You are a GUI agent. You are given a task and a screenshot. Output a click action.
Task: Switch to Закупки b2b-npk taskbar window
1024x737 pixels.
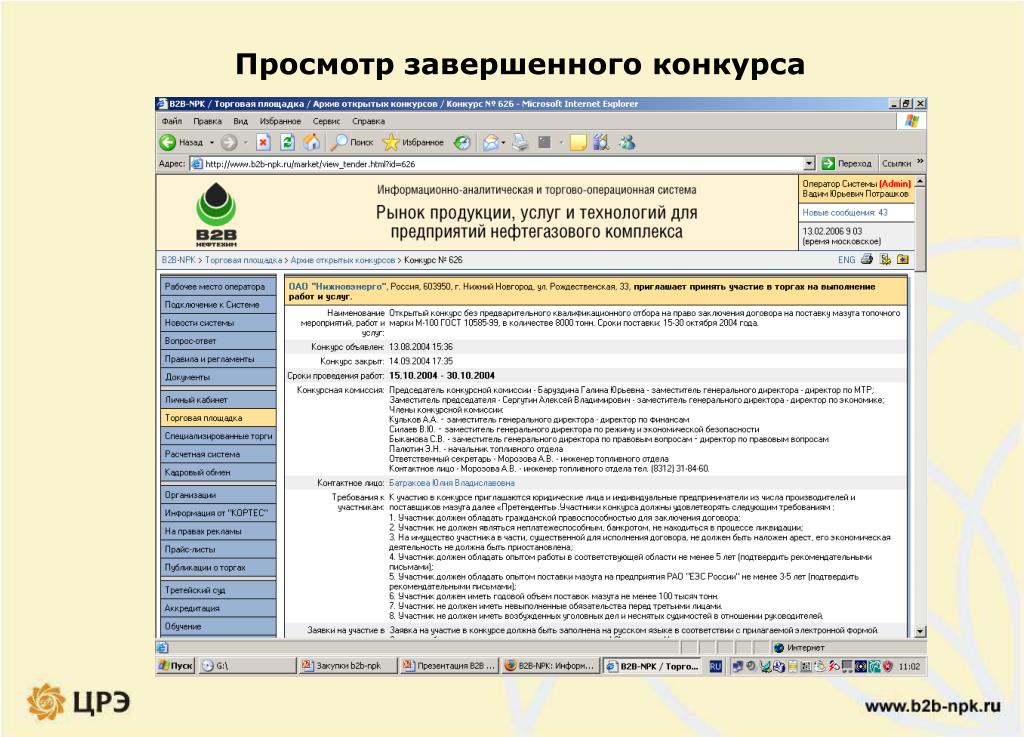point(348,666)
